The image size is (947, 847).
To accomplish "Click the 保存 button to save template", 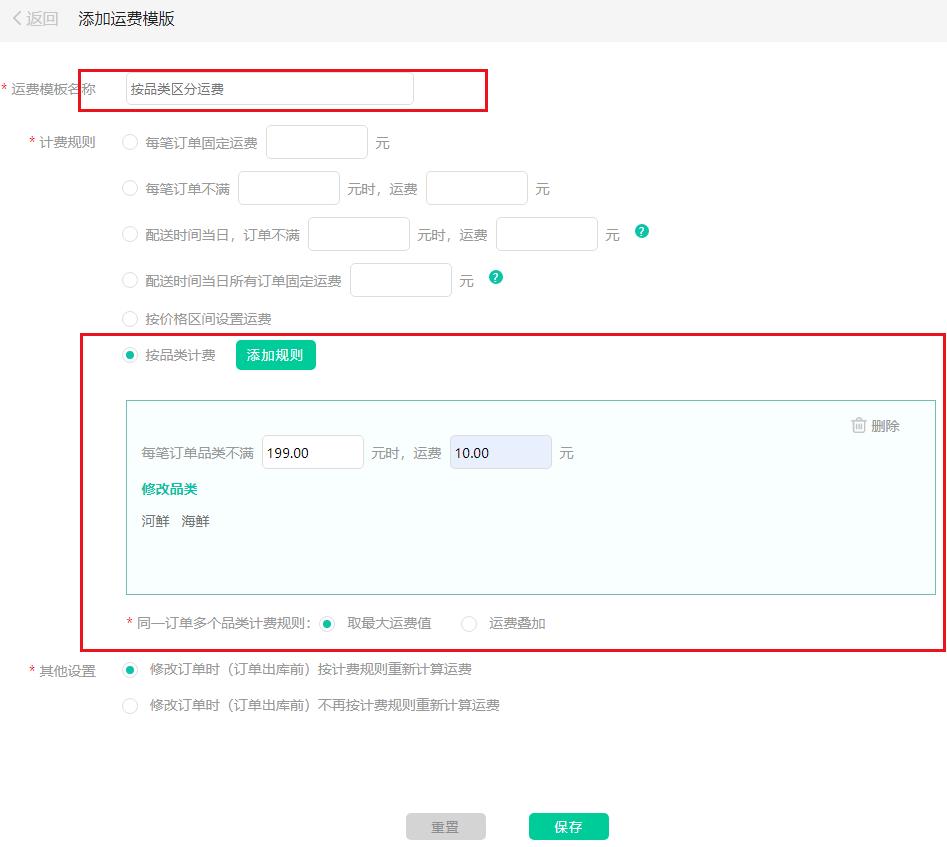I will pyautogui.click(x=568, y=826).
